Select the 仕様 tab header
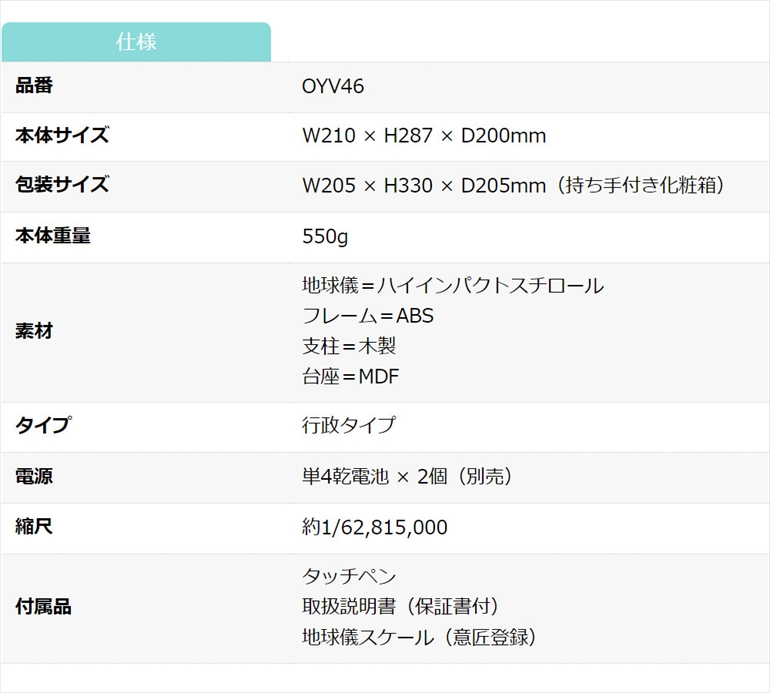The height and width of the screenshot is (693, 770). click(136, 42)
